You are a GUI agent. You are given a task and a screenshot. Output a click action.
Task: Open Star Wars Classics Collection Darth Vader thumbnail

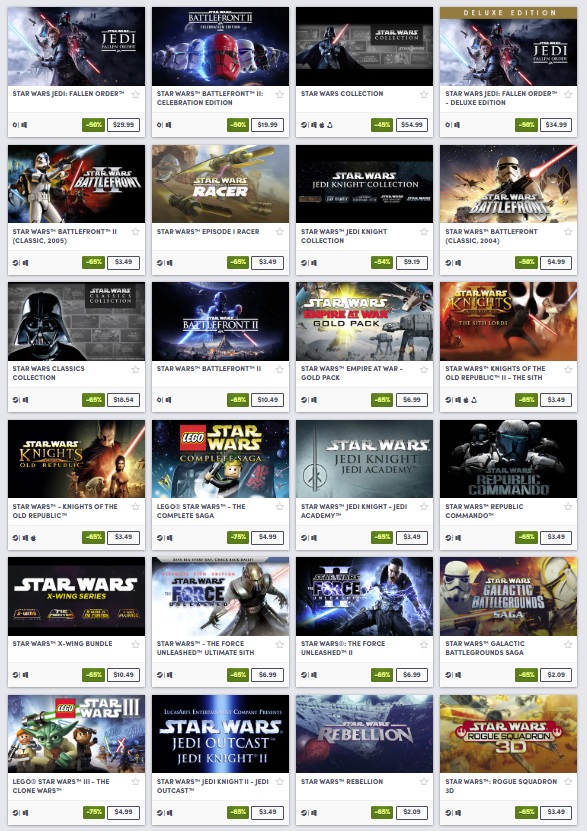(76, 321)
